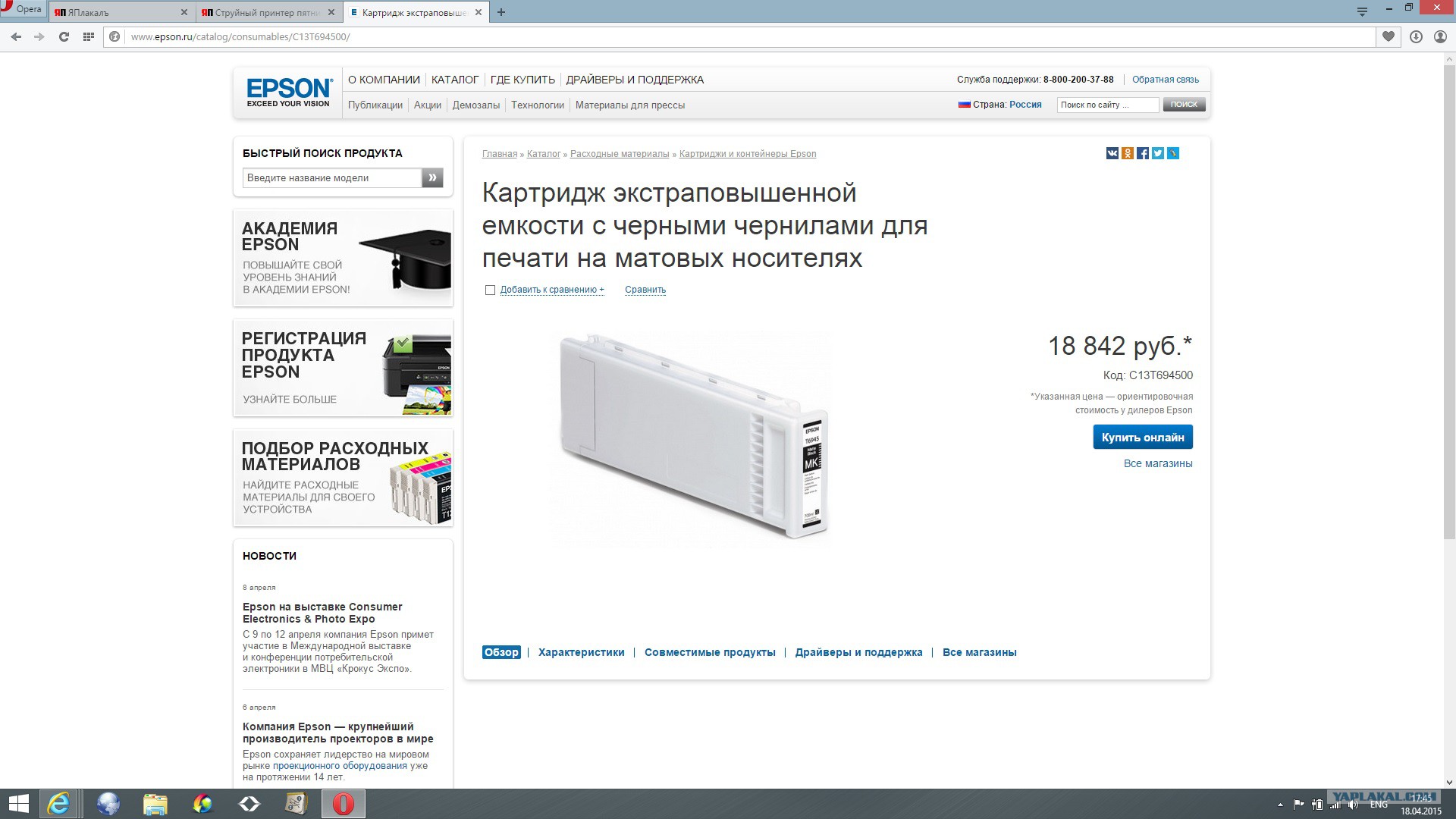Screen dimensions: 1456x819
Task: Select the 'Характеристики' product tab
Action: [x=582, y=652]
